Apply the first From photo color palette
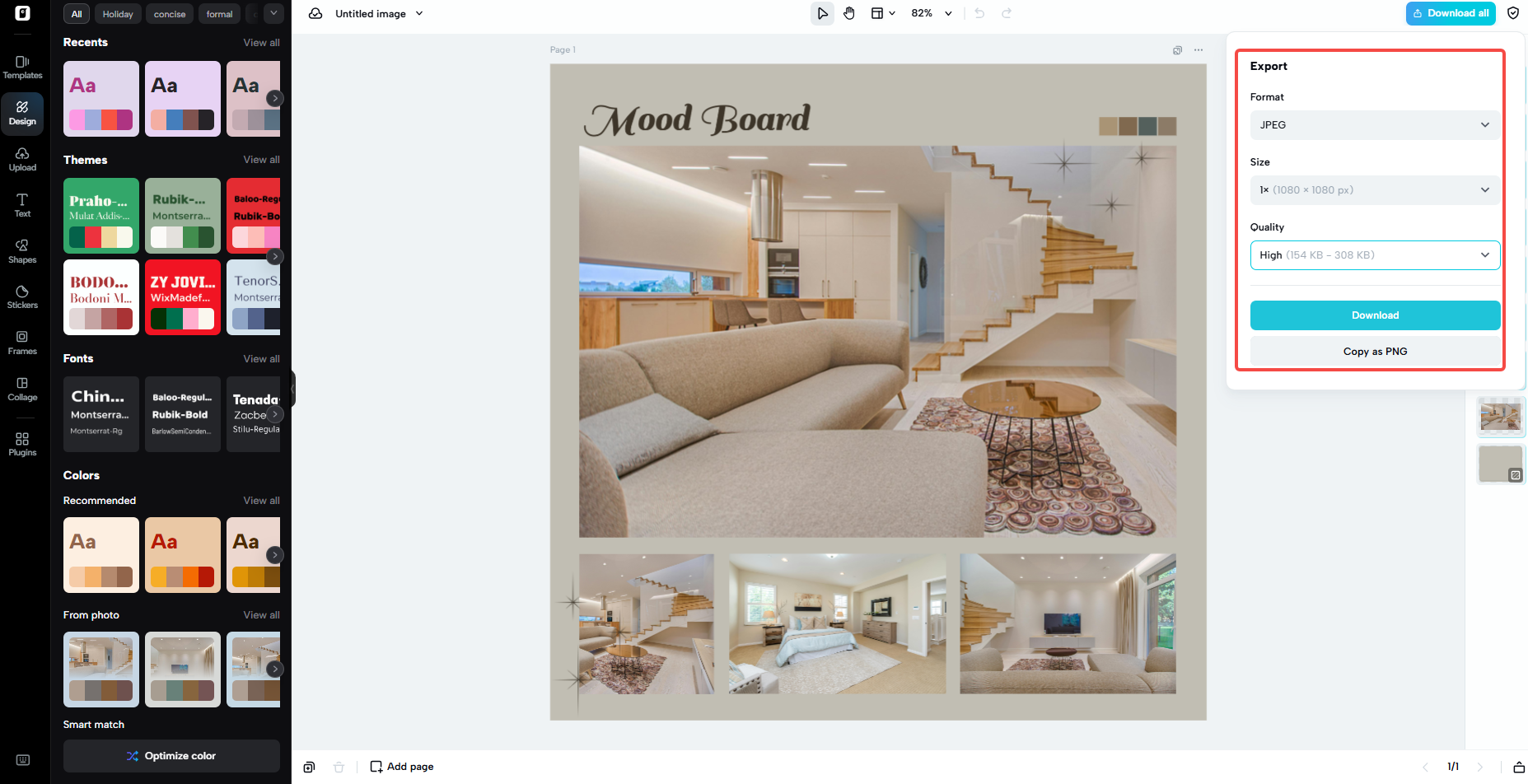The image size is (1528, 784). [x=101, y=670]
